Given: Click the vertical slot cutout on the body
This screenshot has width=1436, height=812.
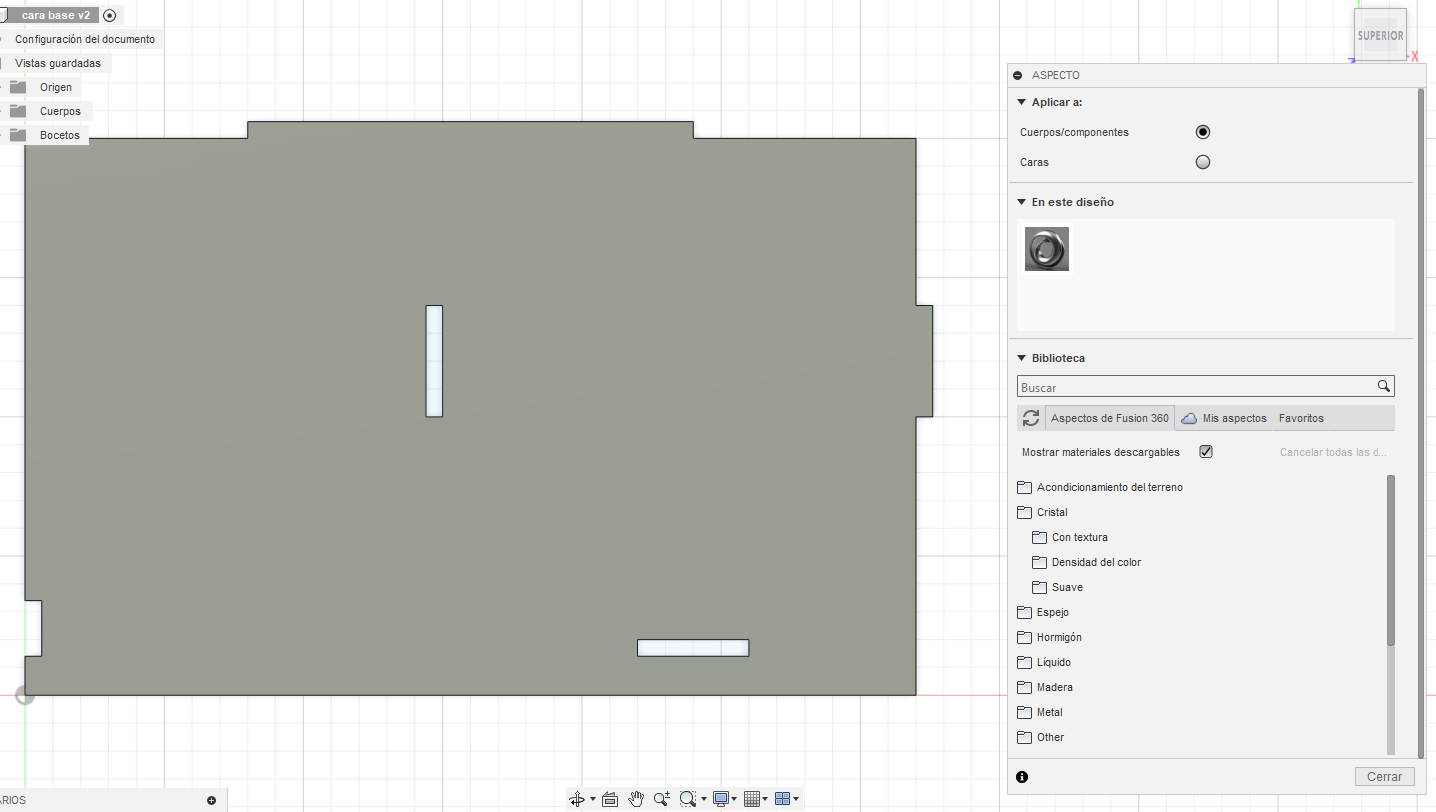Looking at the screenshot, I should [434, 361].
